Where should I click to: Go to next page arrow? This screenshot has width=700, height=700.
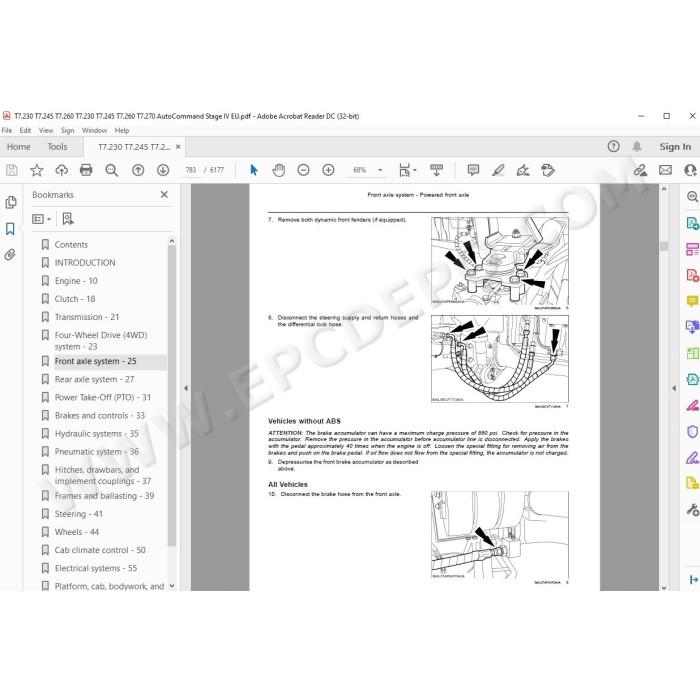coord(163,170)
